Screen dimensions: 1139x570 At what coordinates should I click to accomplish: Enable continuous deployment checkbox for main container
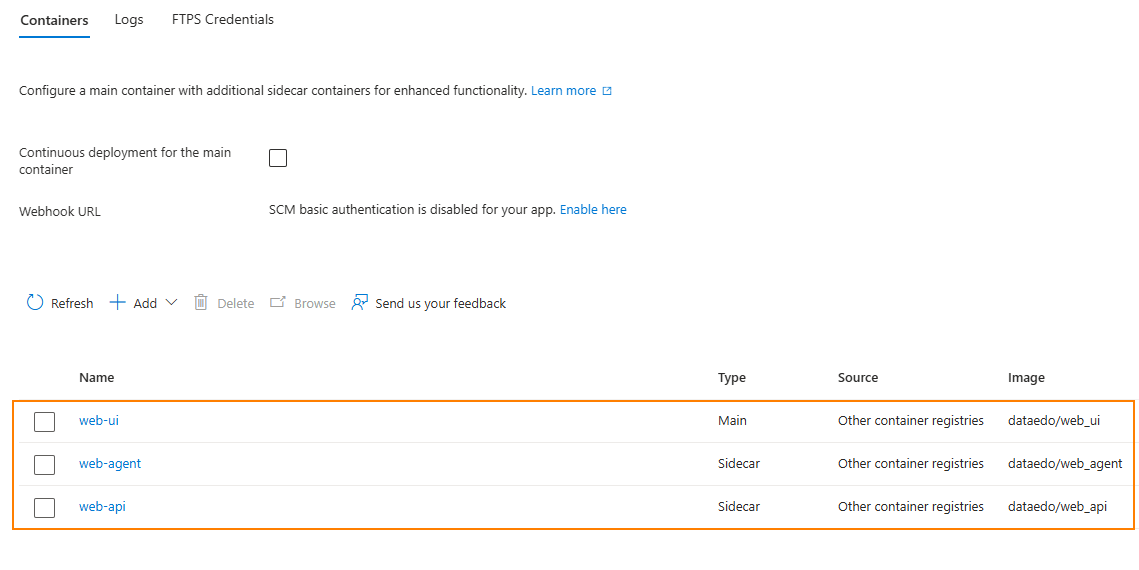point(278,158)
